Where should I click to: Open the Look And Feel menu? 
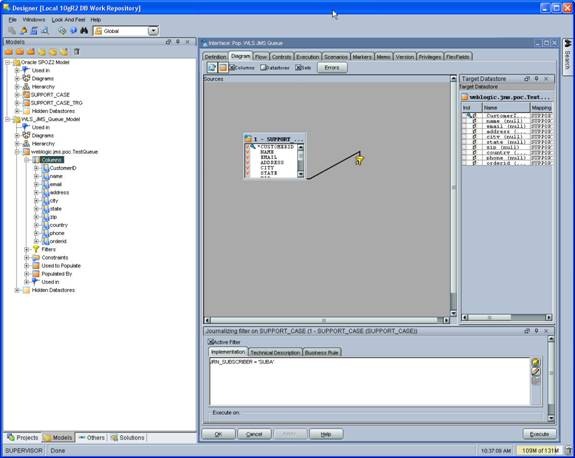68,19
